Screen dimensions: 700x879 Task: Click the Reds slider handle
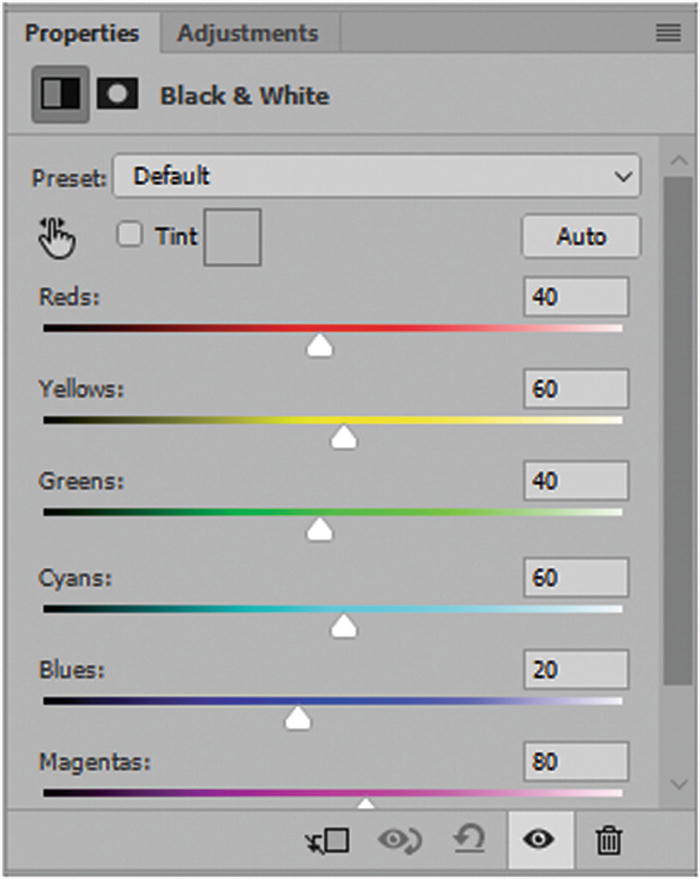click(320, 346)
